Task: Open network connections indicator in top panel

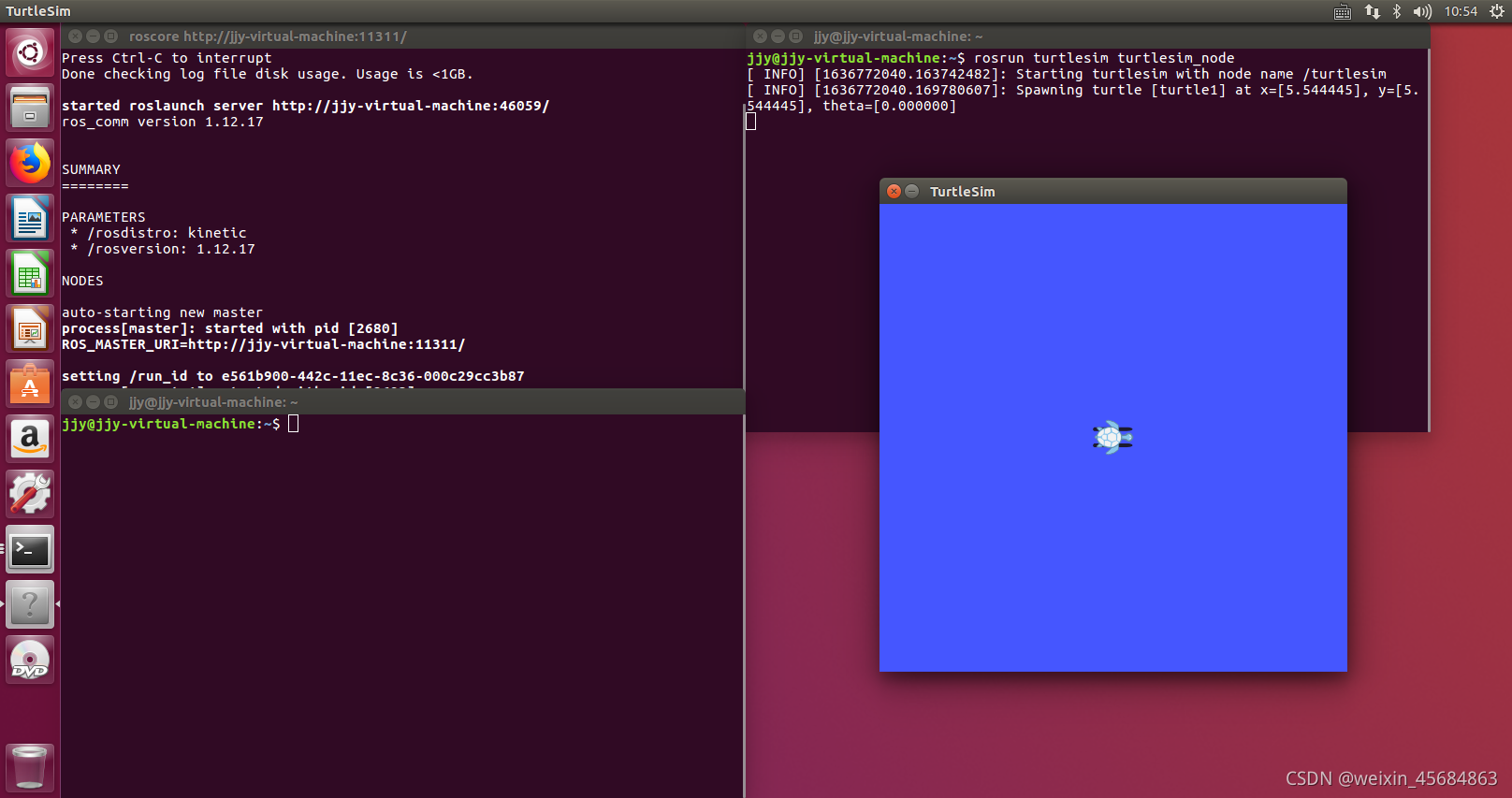Action: click(x=1372, y=11)
